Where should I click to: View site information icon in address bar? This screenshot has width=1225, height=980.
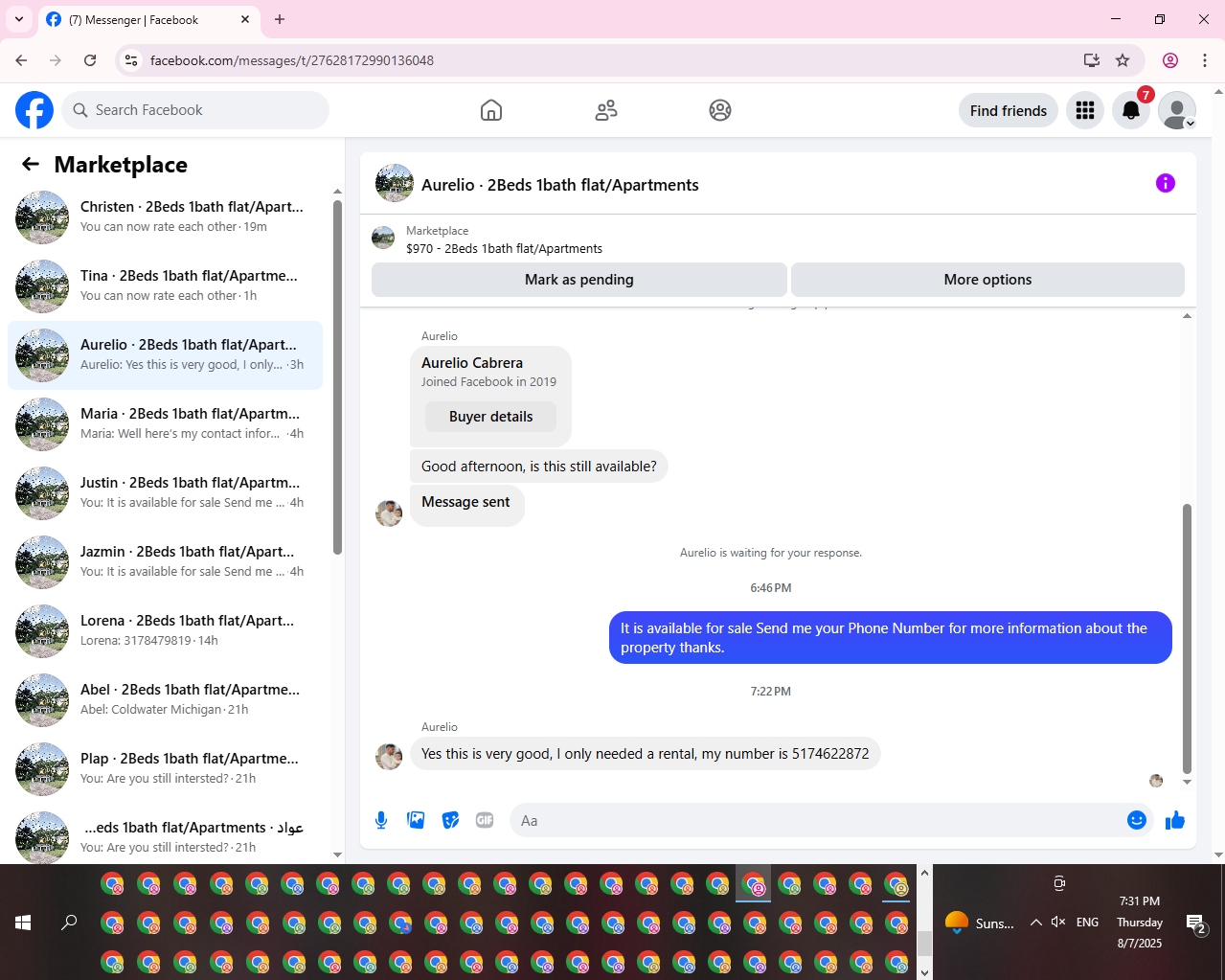click(x=132, y=60)
